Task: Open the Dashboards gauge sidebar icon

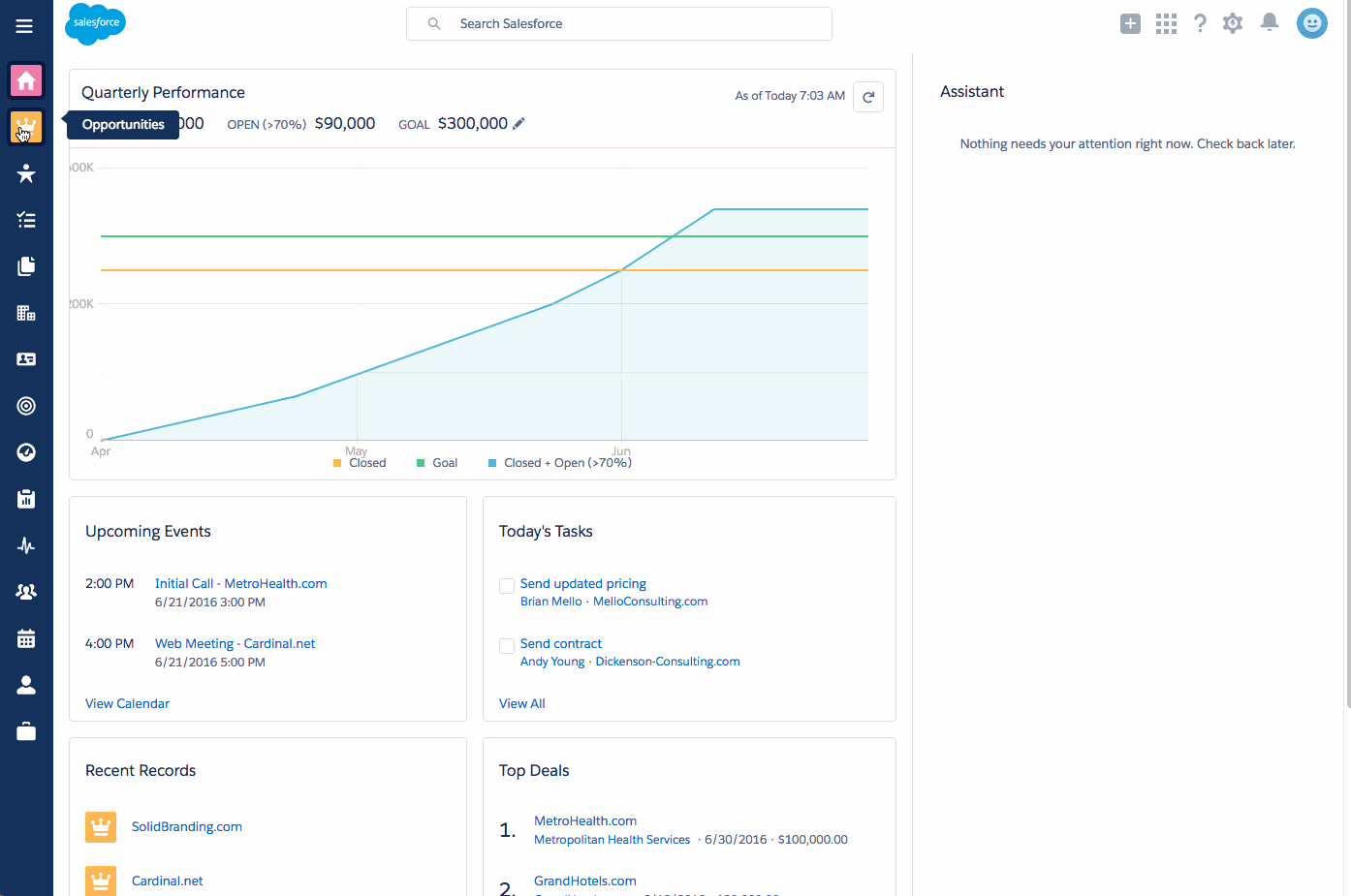Action: 26,452
